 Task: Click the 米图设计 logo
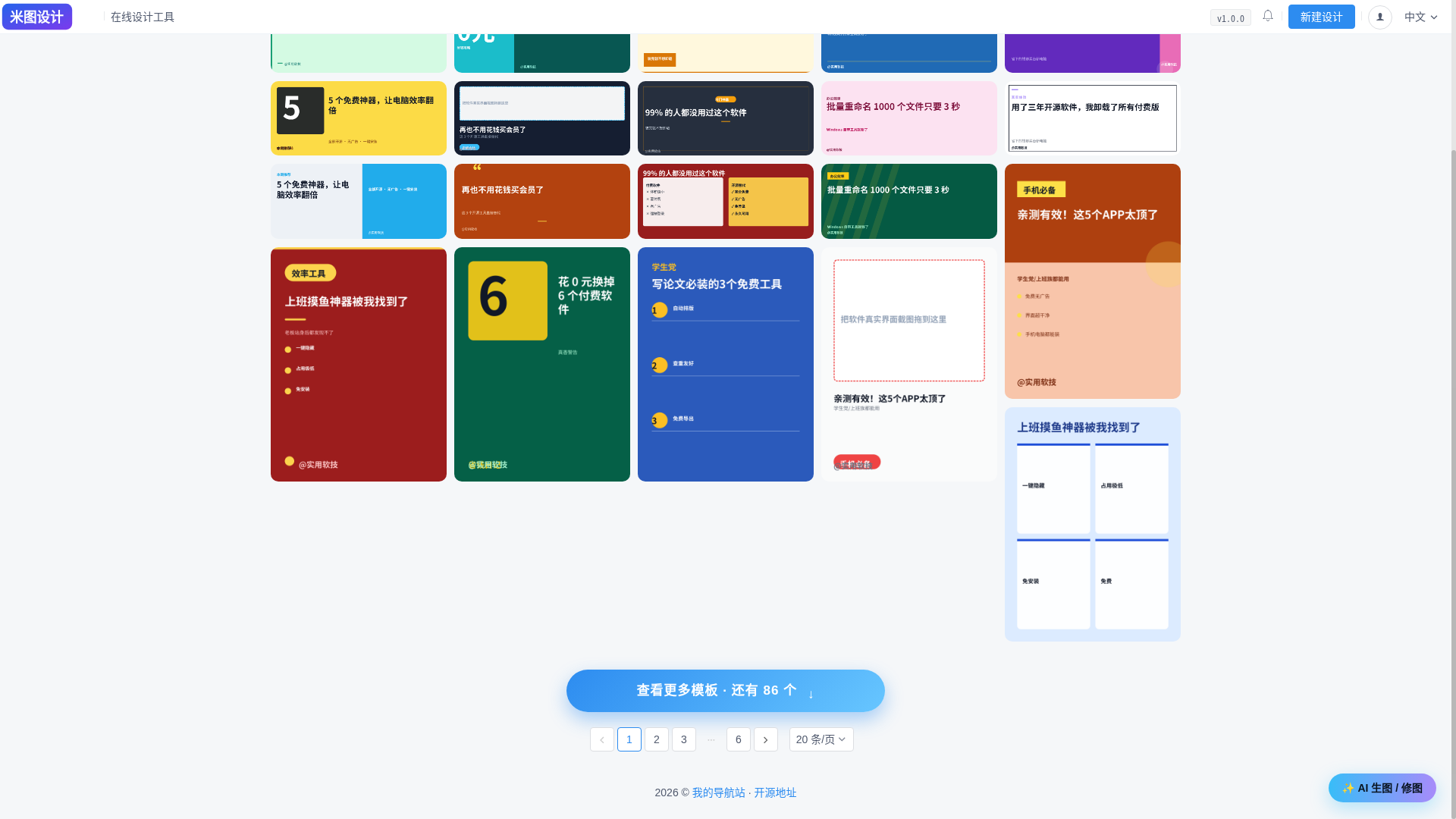37,17
